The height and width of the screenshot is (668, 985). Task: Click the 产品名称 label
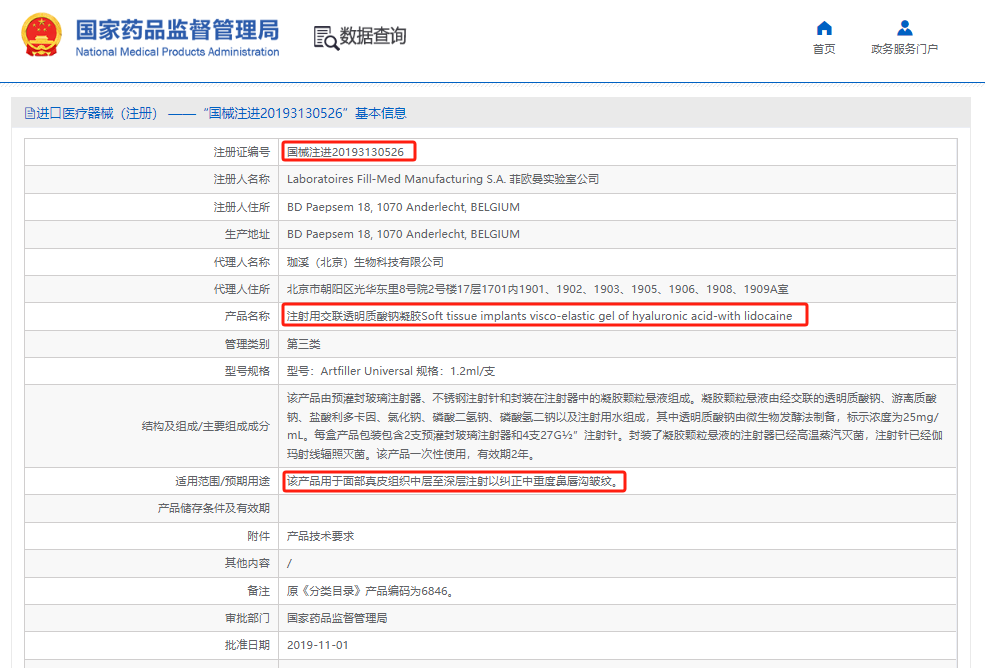248,316
